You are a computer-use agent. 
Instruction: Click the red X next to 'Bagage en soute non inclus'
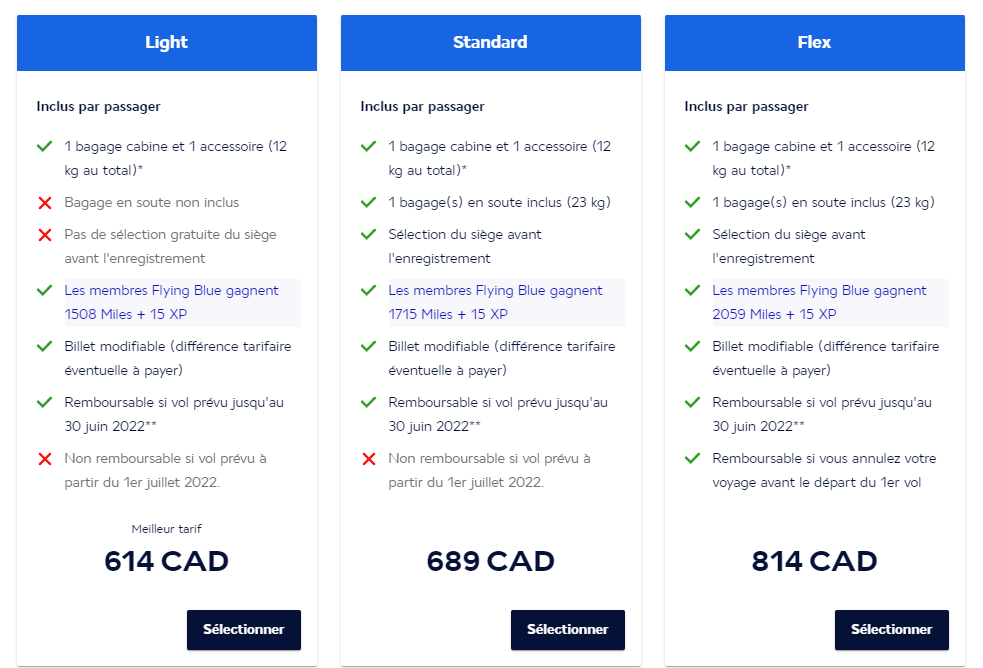pyautogui.click(x=44, y=203)
